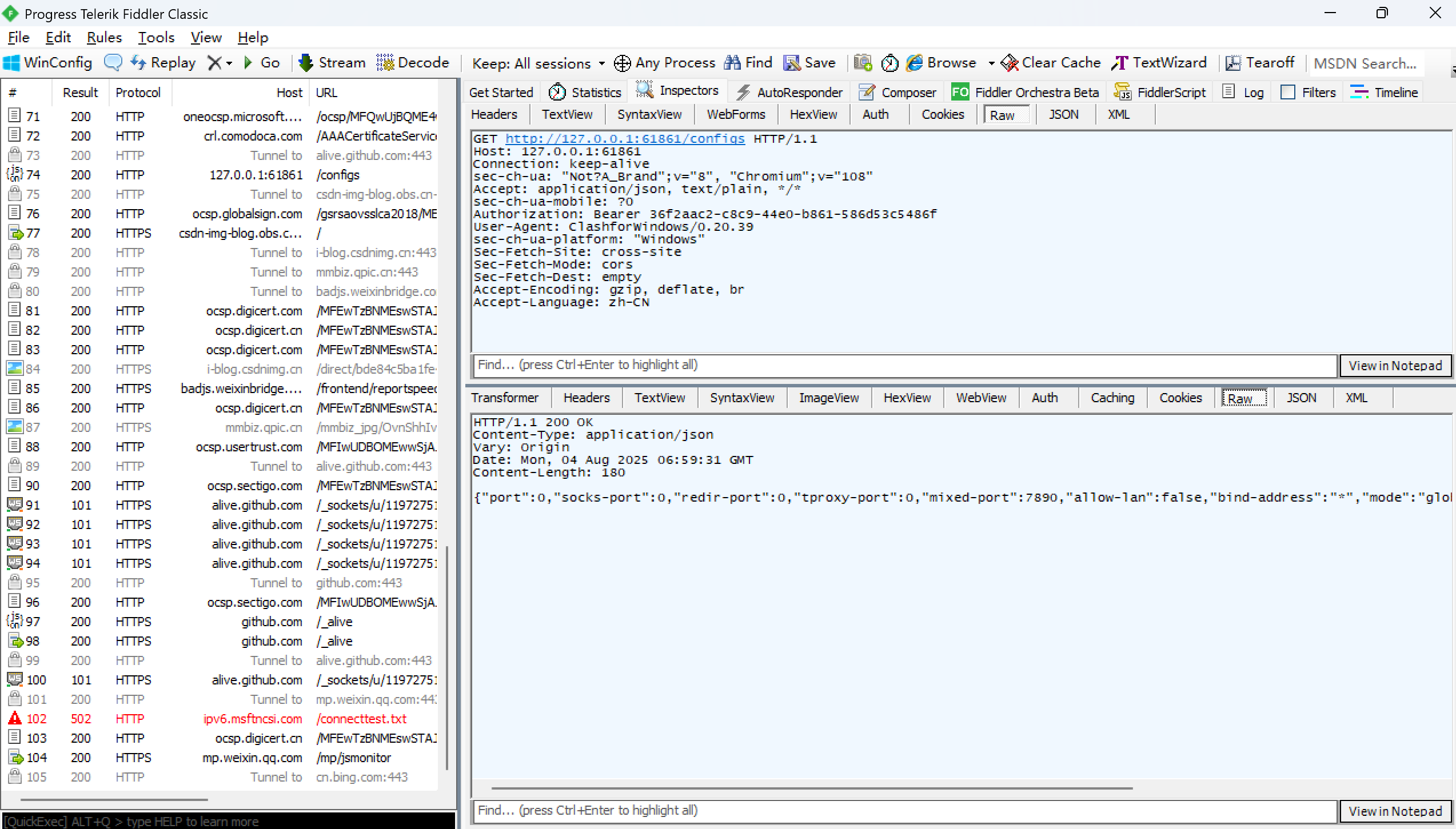Screen dimensions: 1456x829
Task: Click response pane View in Notepad button
Action: 1395,811
